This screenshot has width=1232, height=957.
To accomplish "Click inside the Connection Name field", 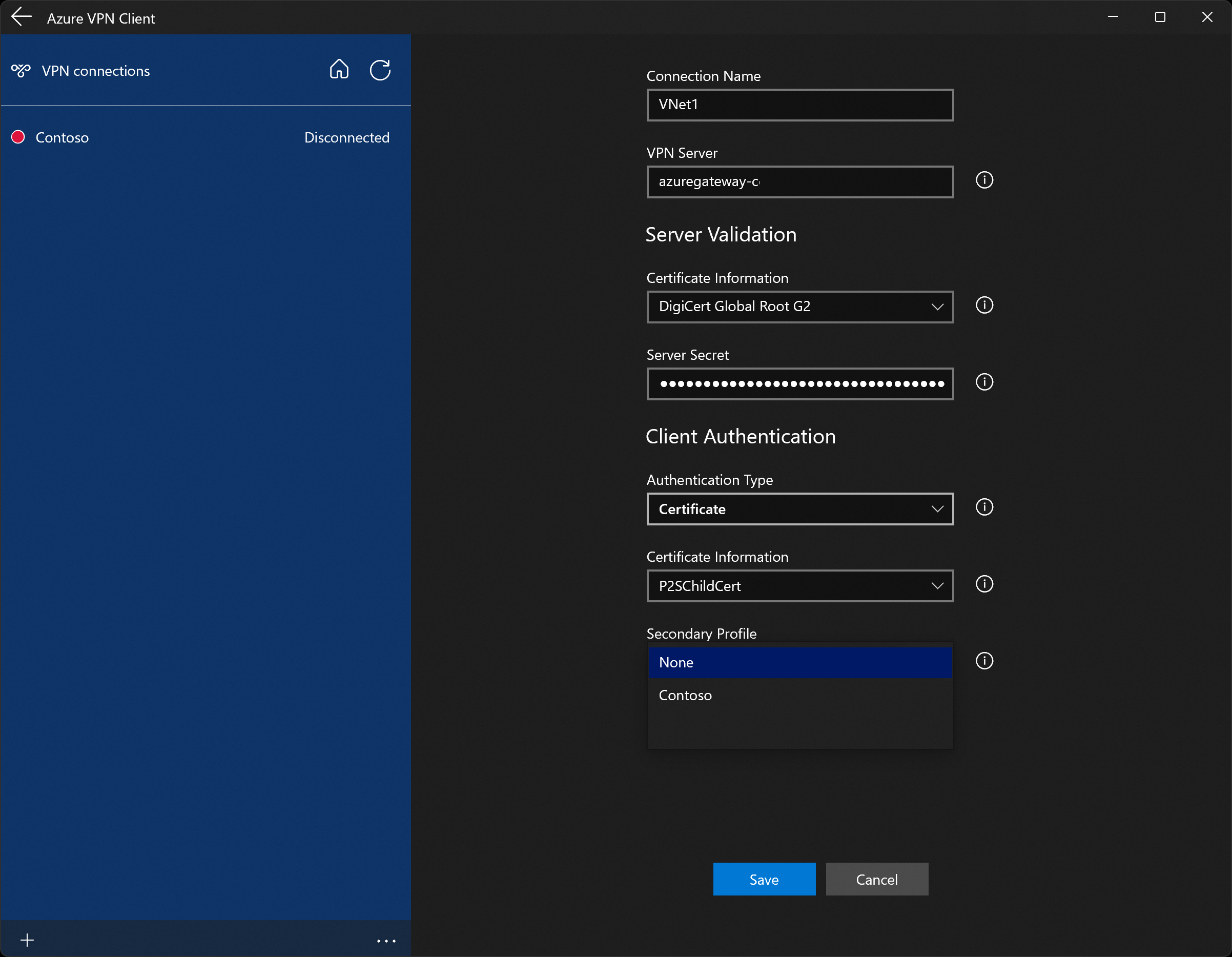I will click(x=799, y=105).
